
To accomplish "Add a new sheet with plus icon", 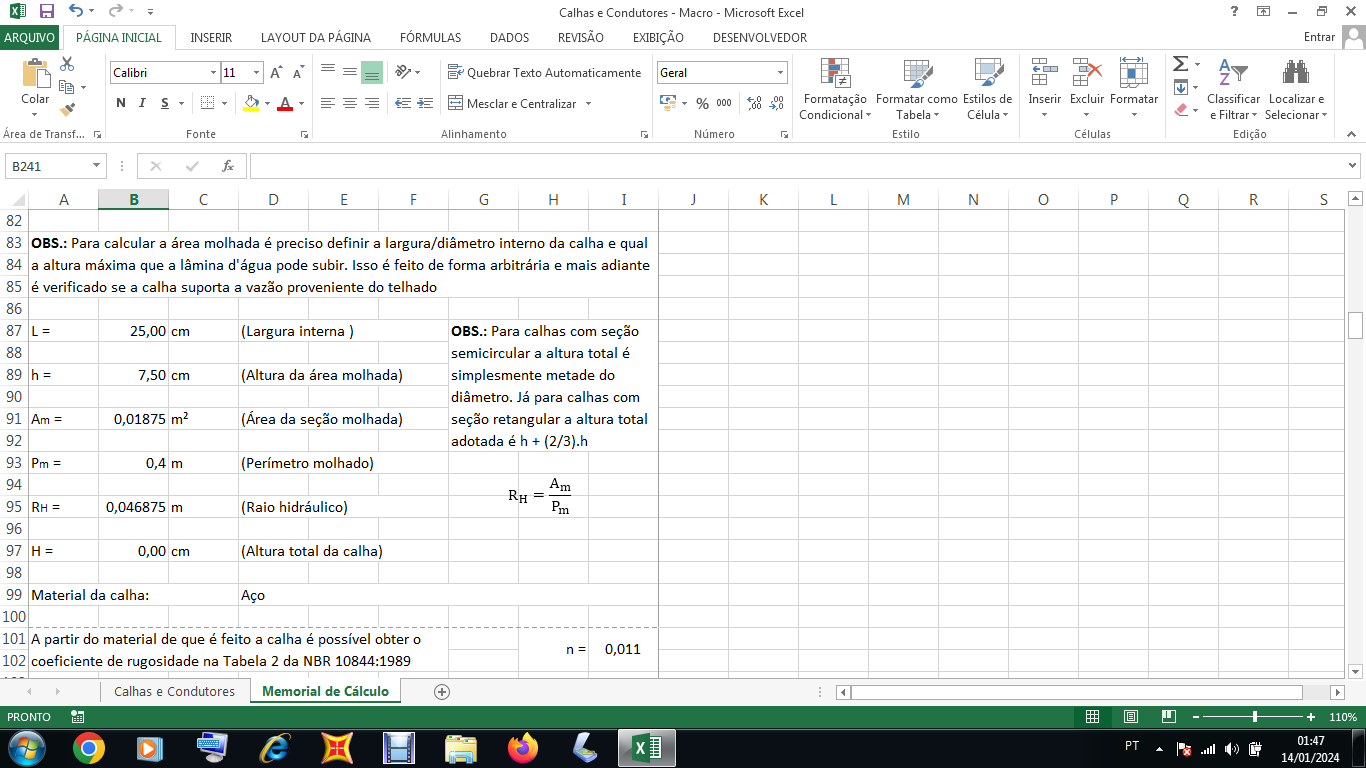I will 442,692.
